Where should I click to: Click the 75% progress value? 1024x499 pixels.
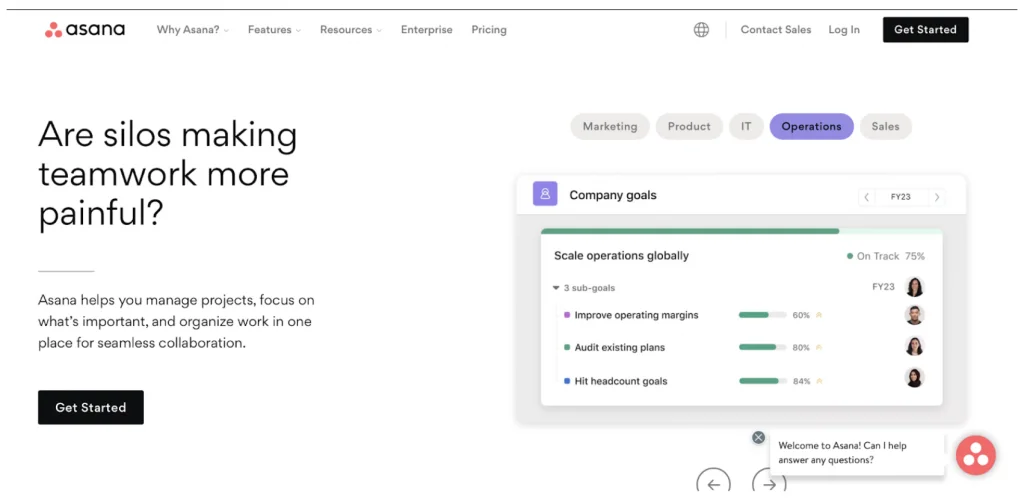pyautogui.click(x=914, y=256)
